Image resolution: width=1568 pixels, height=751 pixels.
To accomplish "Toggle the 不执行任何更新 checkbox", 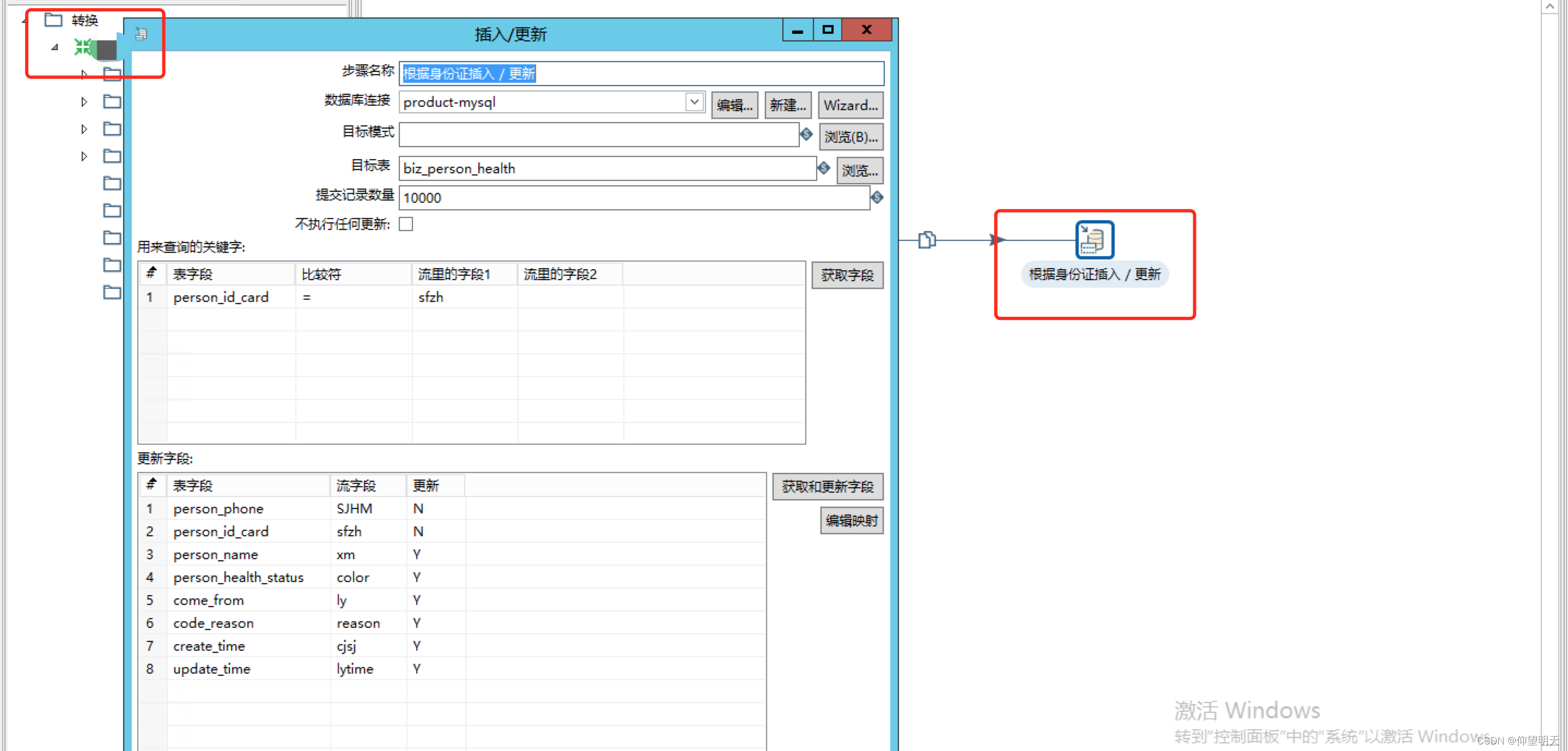I will tap(406, 224).
